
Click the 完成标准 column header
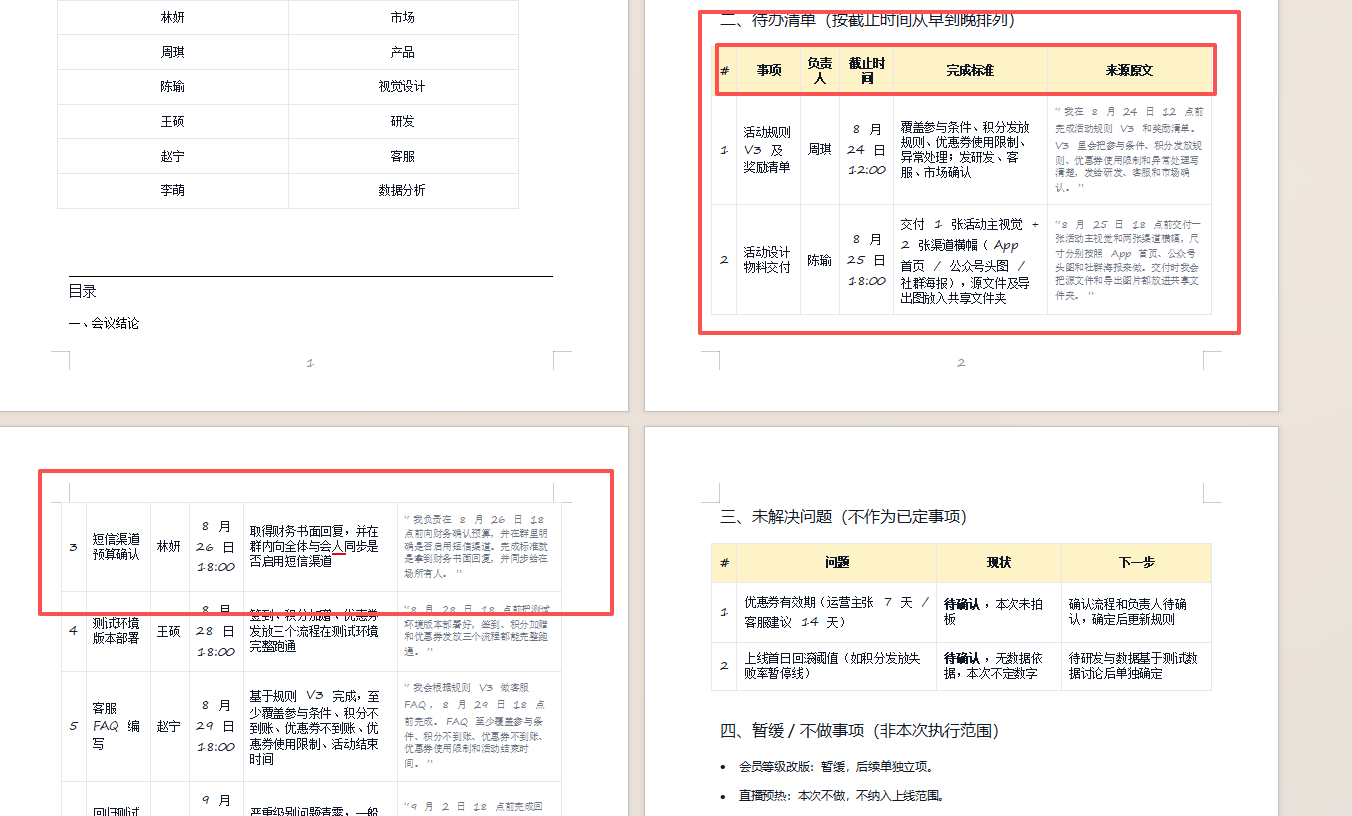pyautogui.click(x=970, y=71)
